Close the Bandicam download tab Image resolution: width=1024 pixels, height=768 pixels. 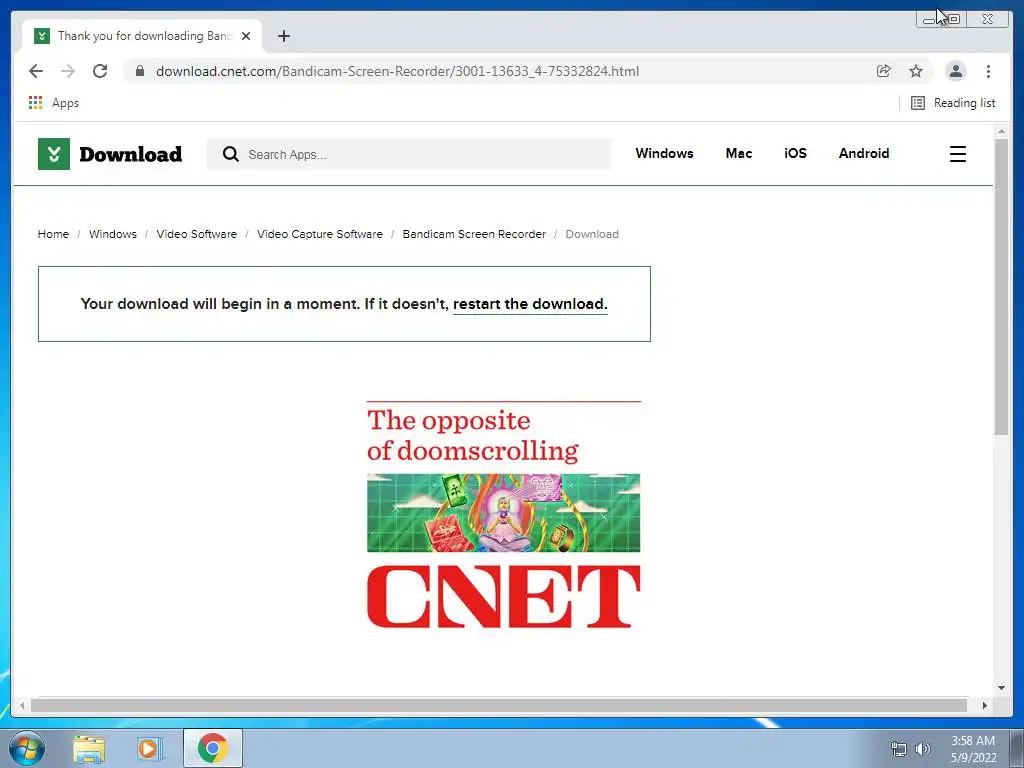point(246,36)
